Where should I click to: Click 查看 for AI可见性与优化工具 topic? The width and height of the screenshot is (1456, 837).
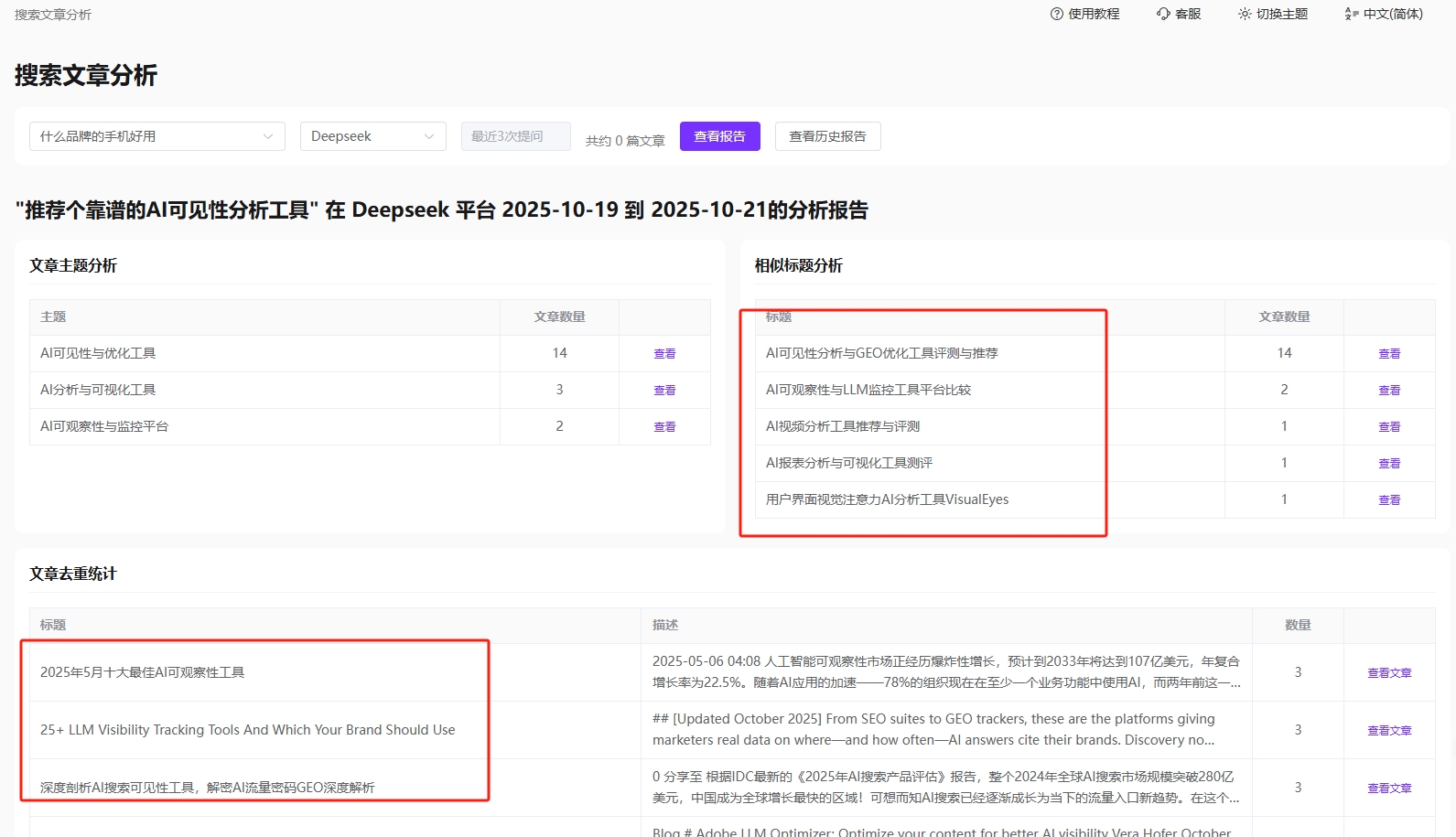664,353
